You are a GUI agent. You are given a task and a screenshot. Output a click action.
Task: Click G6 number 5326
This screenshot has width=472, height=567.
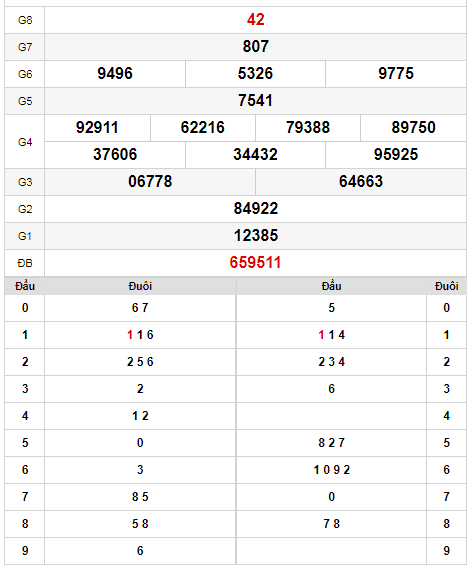[255, 73]
